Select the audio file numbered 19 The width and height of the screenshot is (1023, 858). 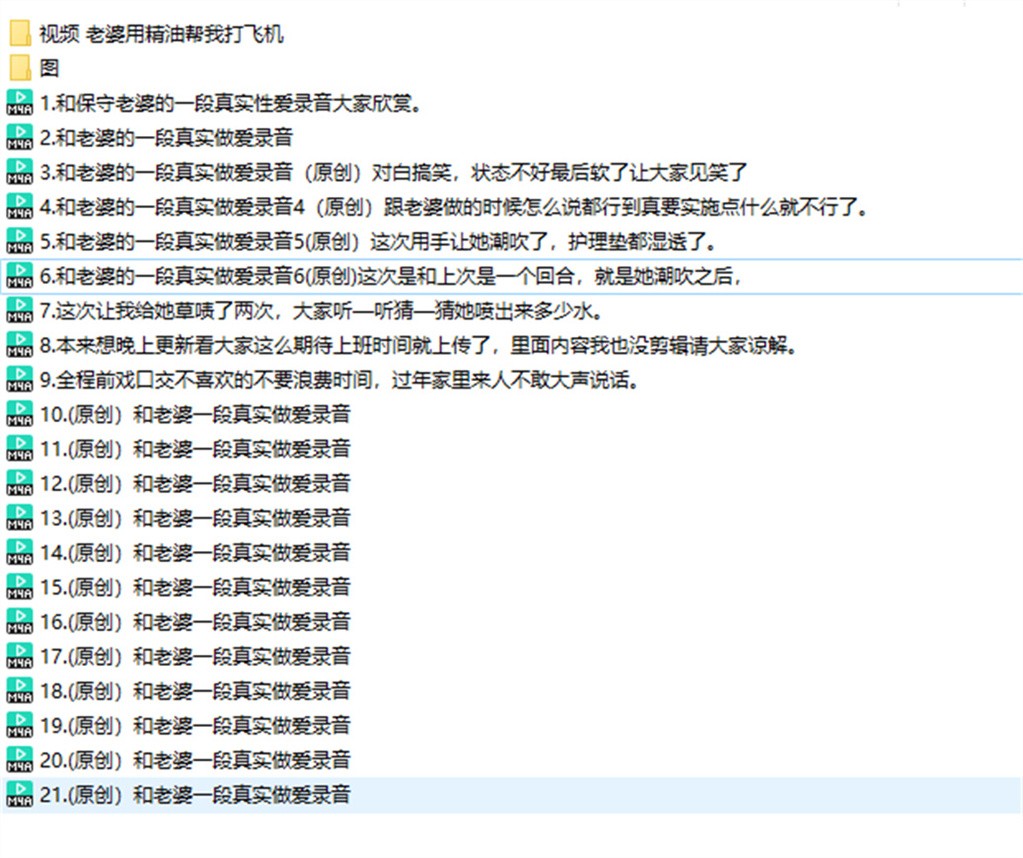pos(180,725)
